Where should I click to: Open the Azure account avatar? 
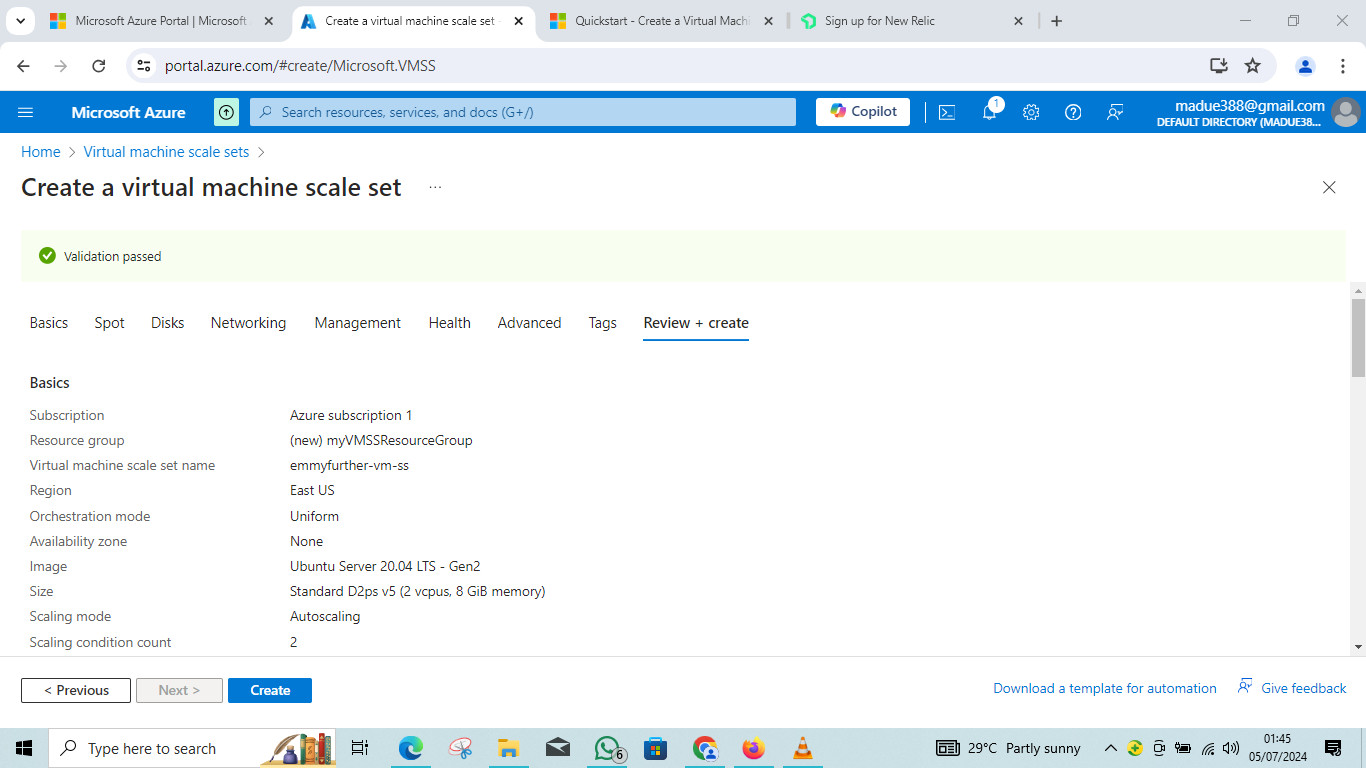pos(1346,112)
